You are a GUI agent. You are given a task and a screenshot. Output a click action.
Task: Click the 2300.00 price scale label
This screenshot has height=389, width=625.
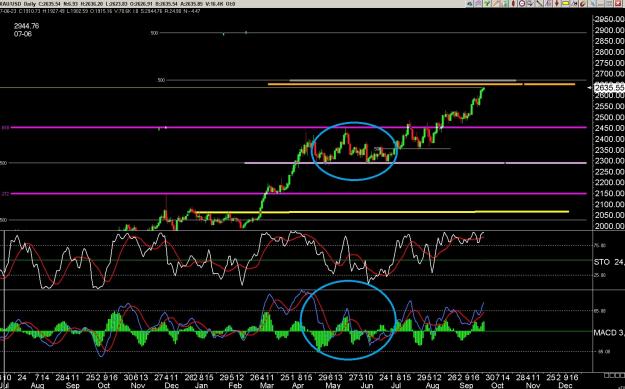[609, 161]
